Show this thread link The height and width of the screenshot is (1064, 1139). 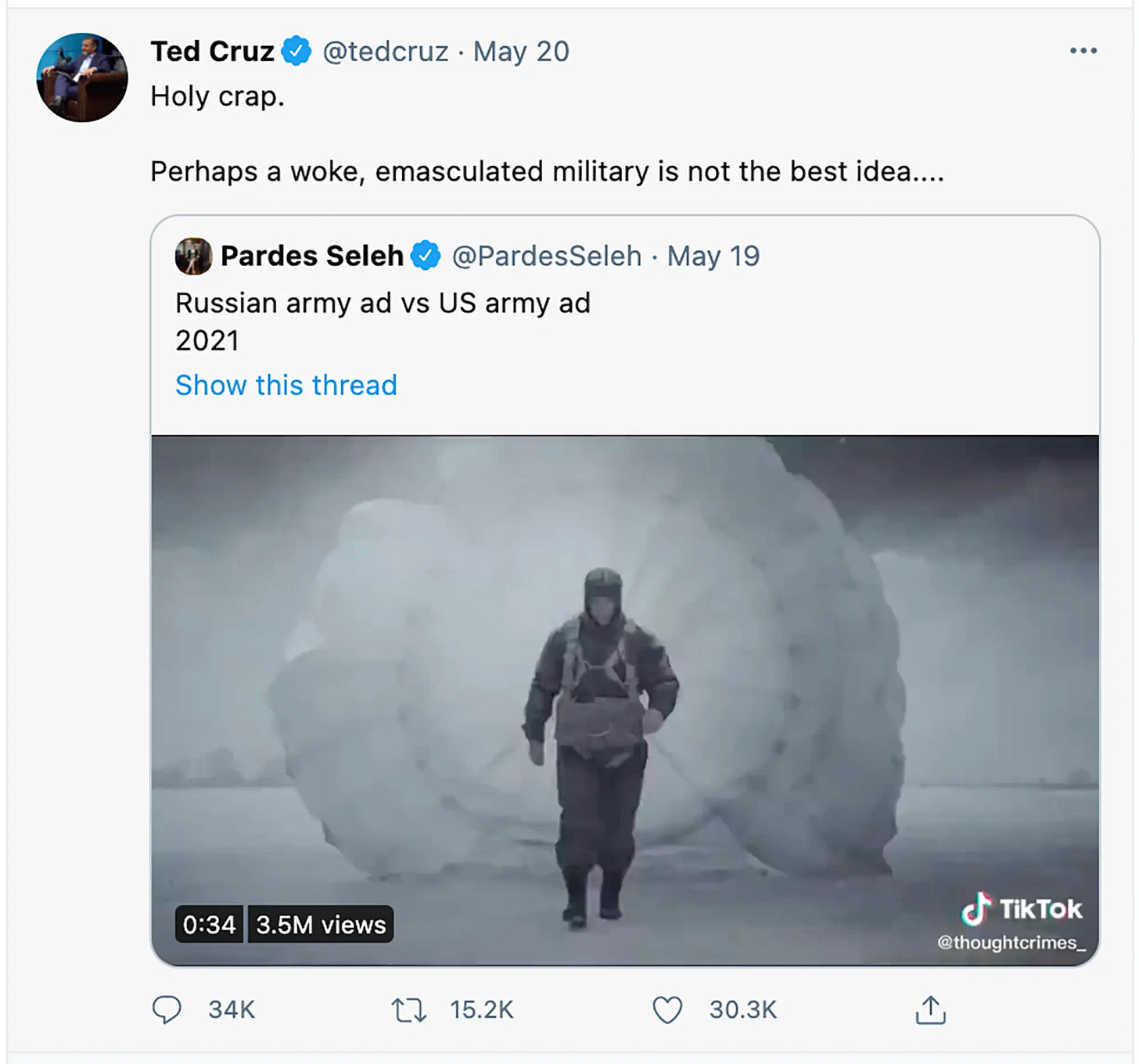286,385
